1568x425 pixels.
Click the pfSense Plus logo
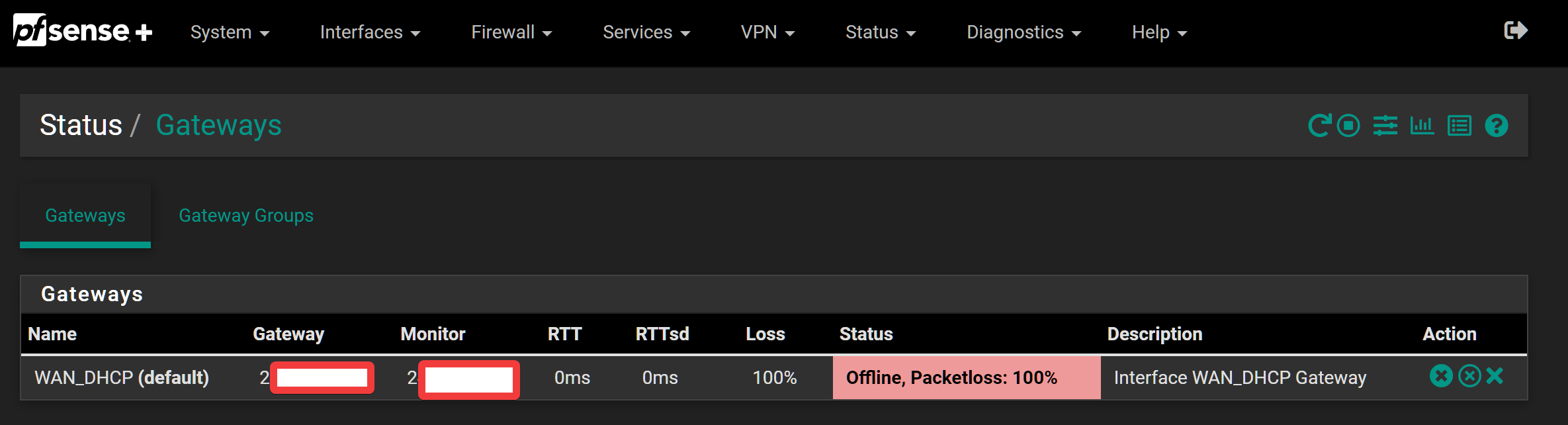coord(83,30)
